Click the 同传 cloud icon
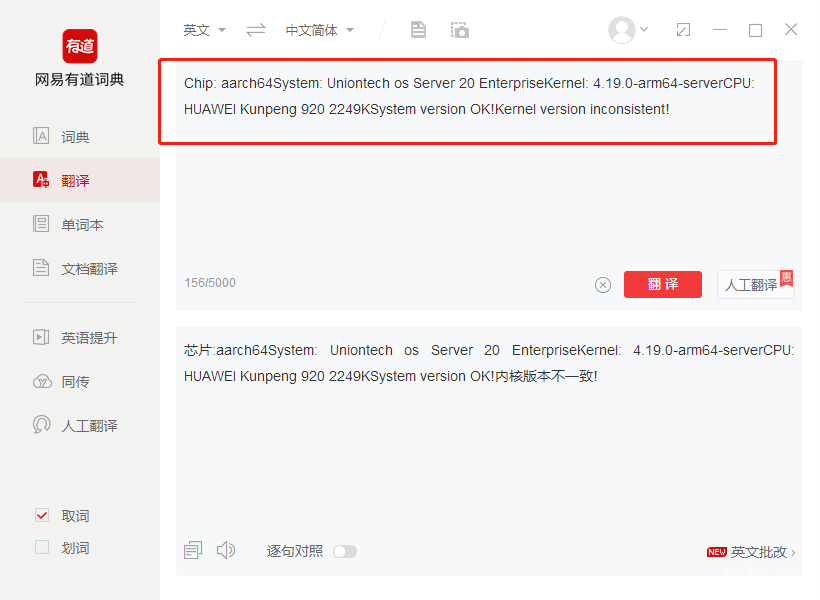The image size is (820, 600). pyautogui.click(x=42, y=382)
